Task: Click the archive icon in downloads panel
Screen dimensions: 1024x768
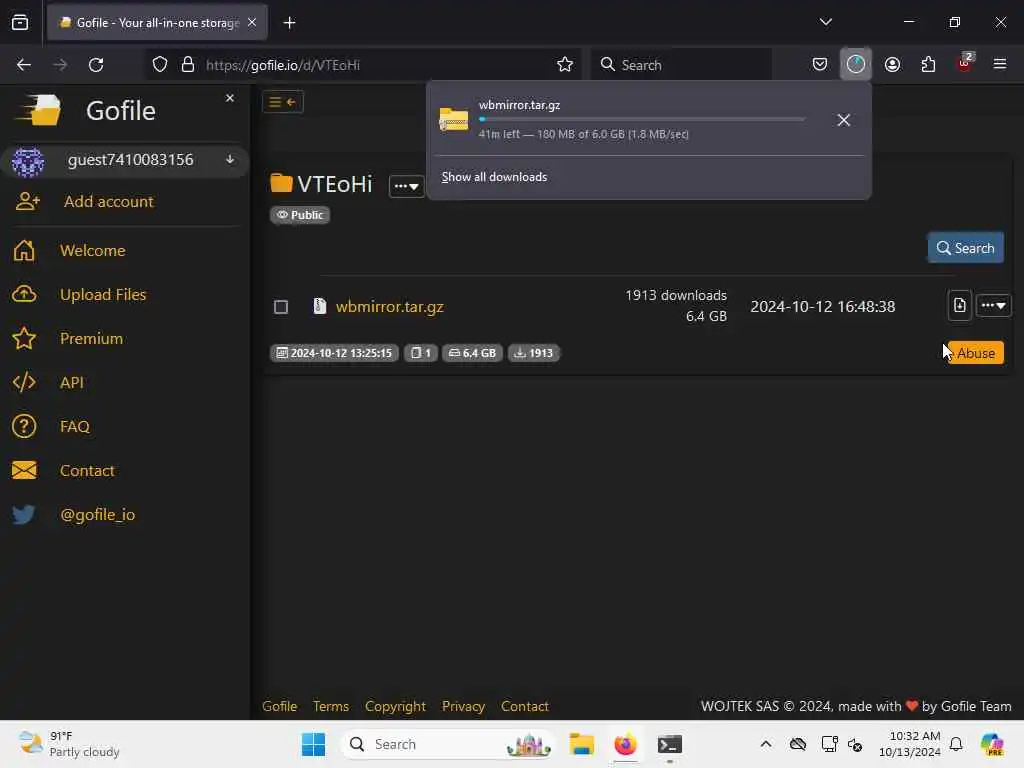Action: tap(453, 120)
